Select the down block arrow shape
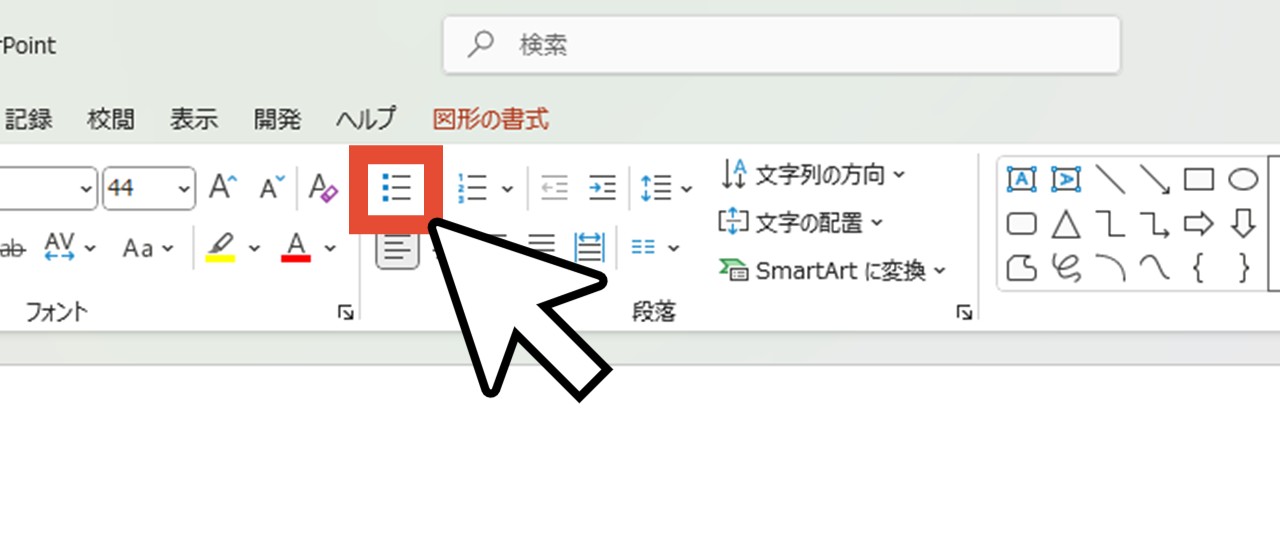The width and height of the screenshot is (1280, 533). click(x=1243, y=223)
